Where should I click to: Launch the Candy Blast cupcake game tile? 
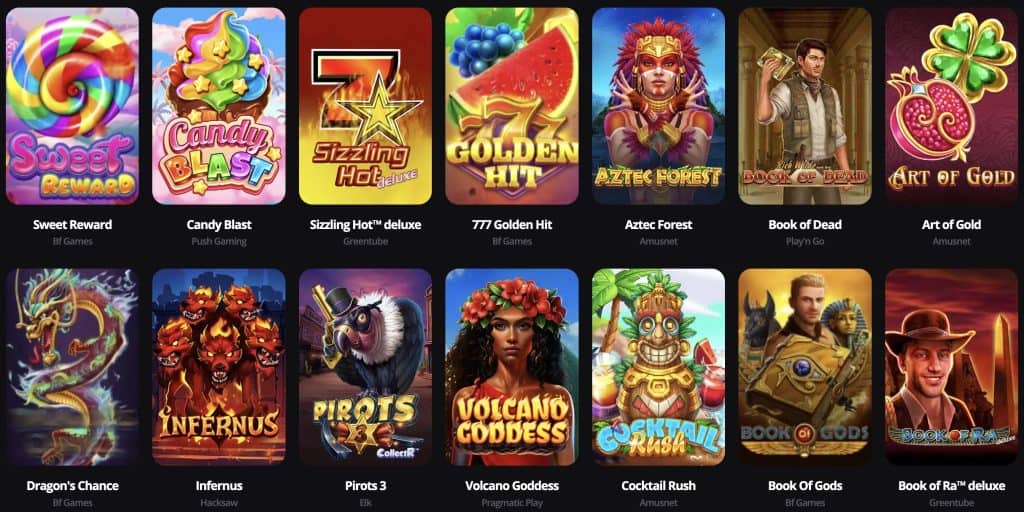tap(219, 106)
